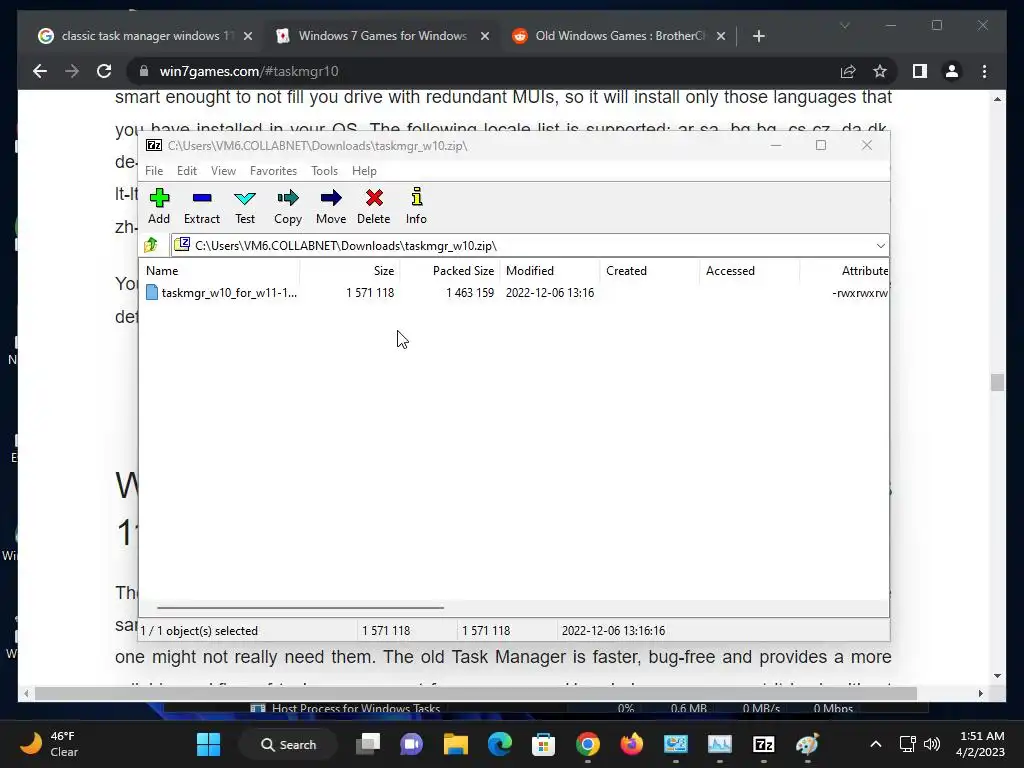Open File Explorer from taskbar
The width and height of the screenshot is (1024, 768).
[456, 744]
